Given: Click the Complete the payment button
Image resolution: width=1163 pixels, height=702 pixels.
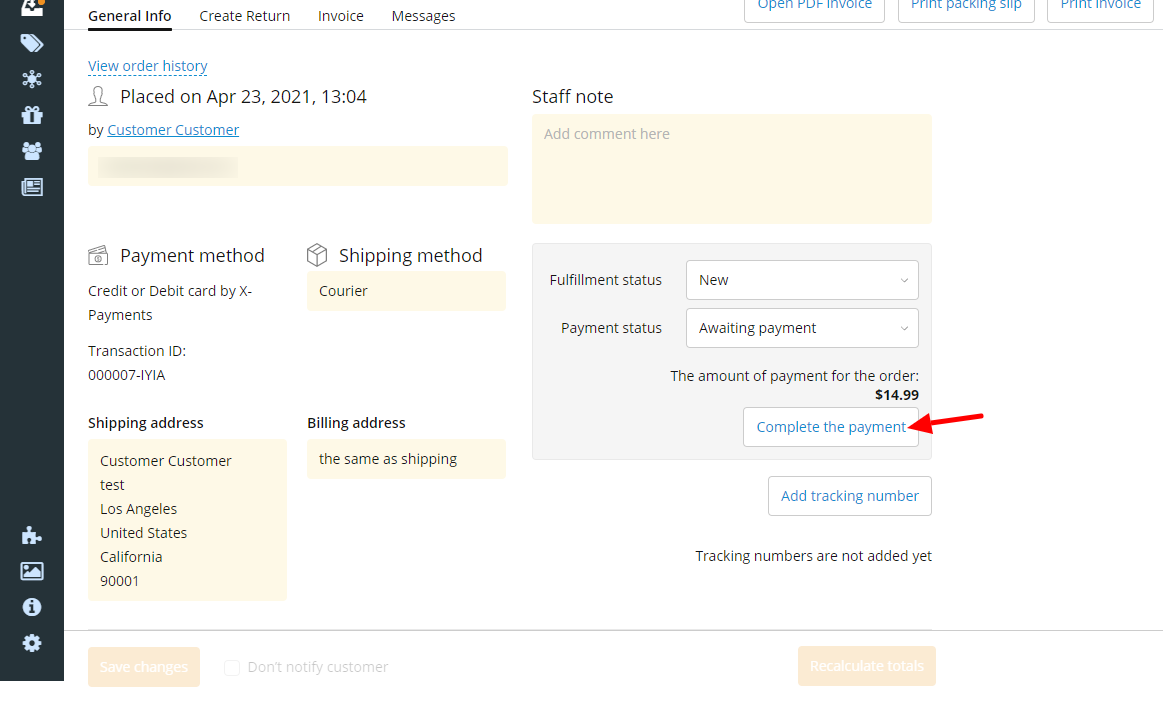Looking at the screenshot, I should click(831, 427).
